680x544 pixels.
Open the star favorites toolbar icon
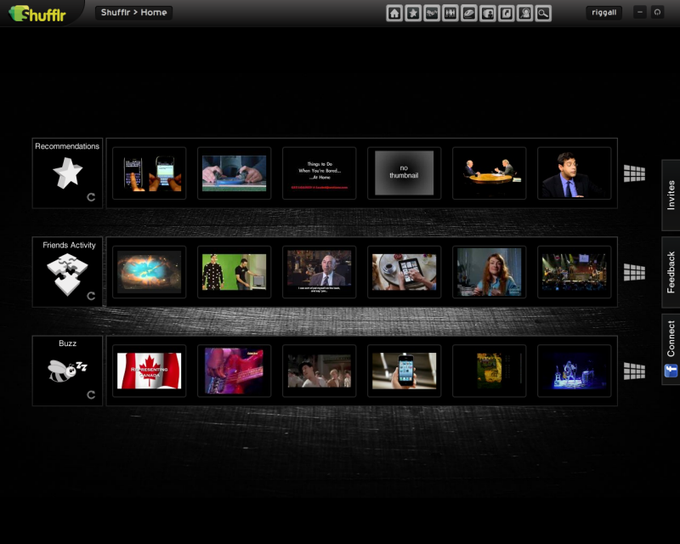[413, 13]
